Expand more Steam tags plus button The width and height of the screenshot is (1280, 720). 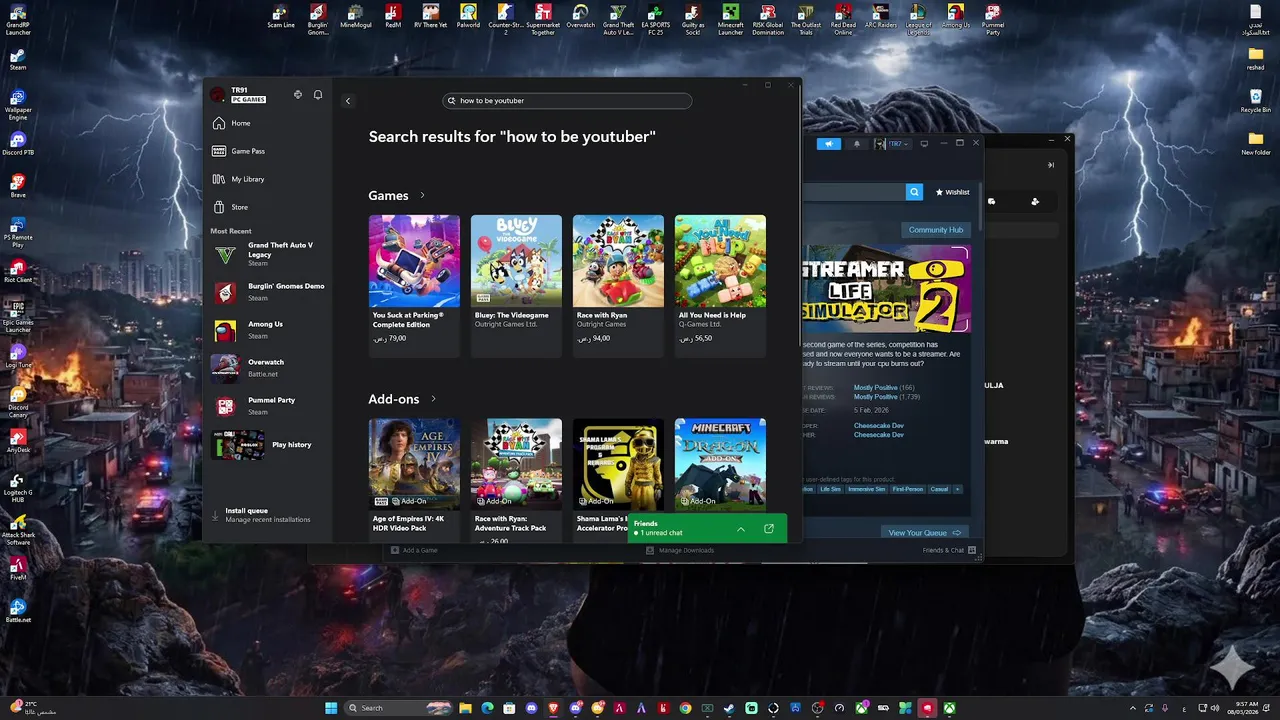coord(957,489)
